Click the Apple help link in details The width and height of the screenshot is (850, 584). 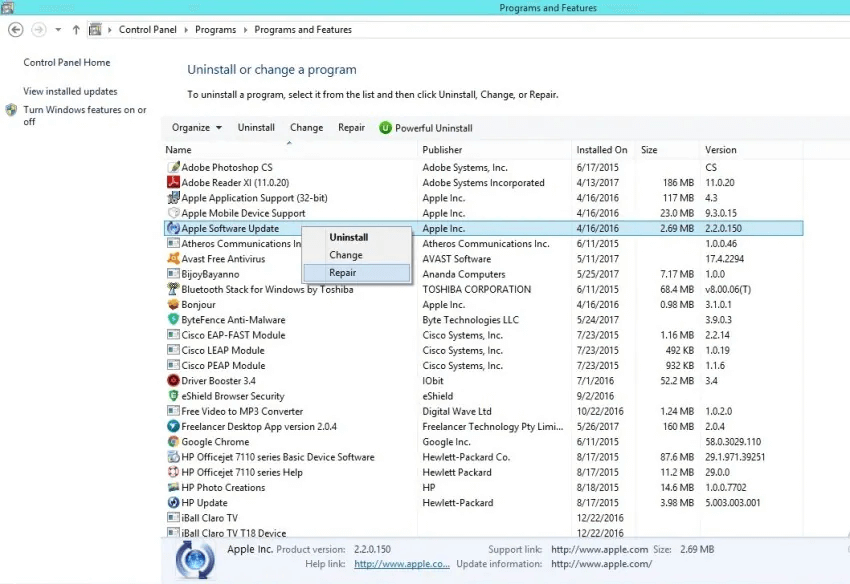(402, 564)
